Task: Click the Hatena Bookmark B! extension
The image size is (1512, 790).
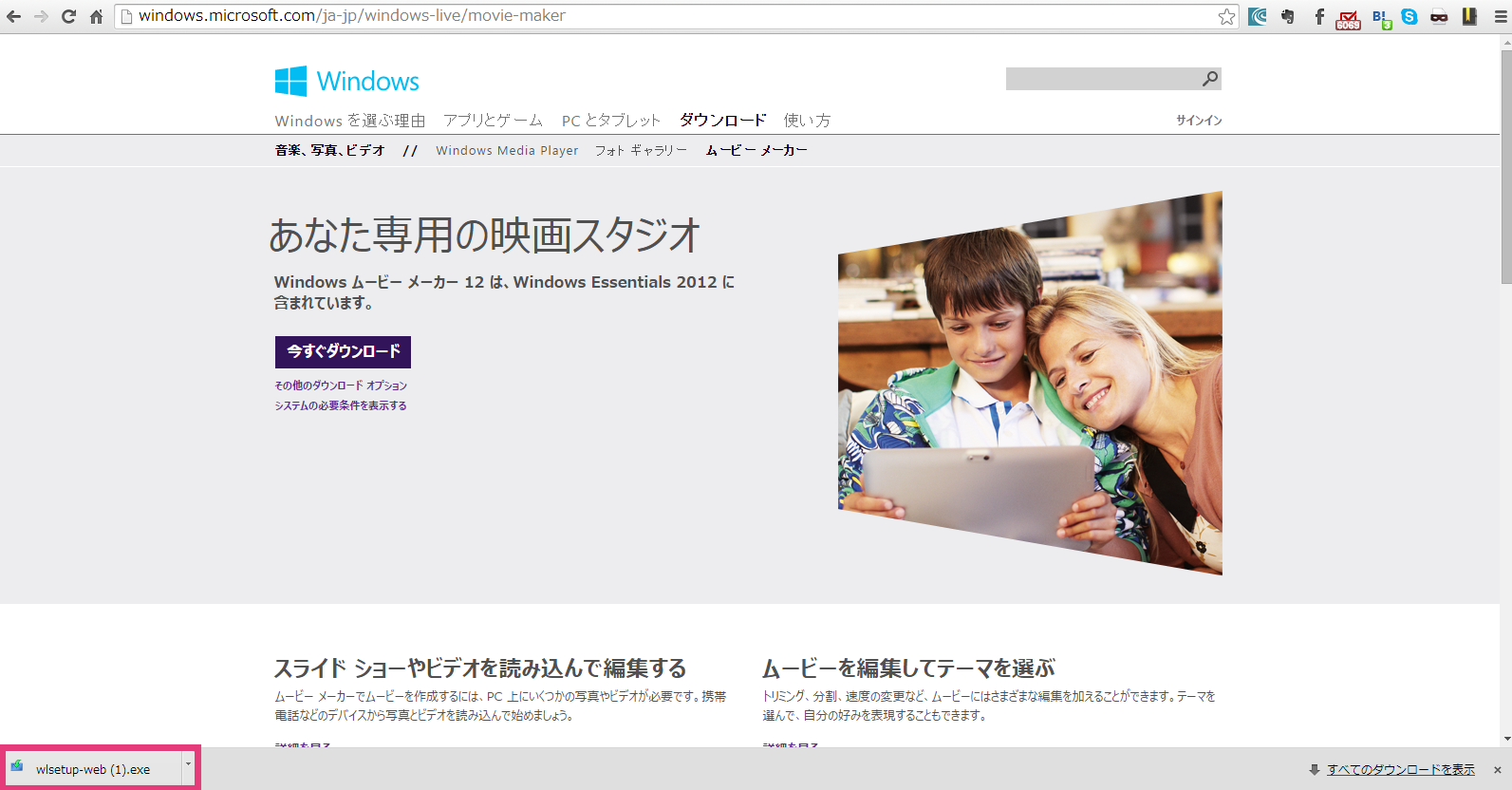Action: pyautogui.click(x=1381, y=18)
